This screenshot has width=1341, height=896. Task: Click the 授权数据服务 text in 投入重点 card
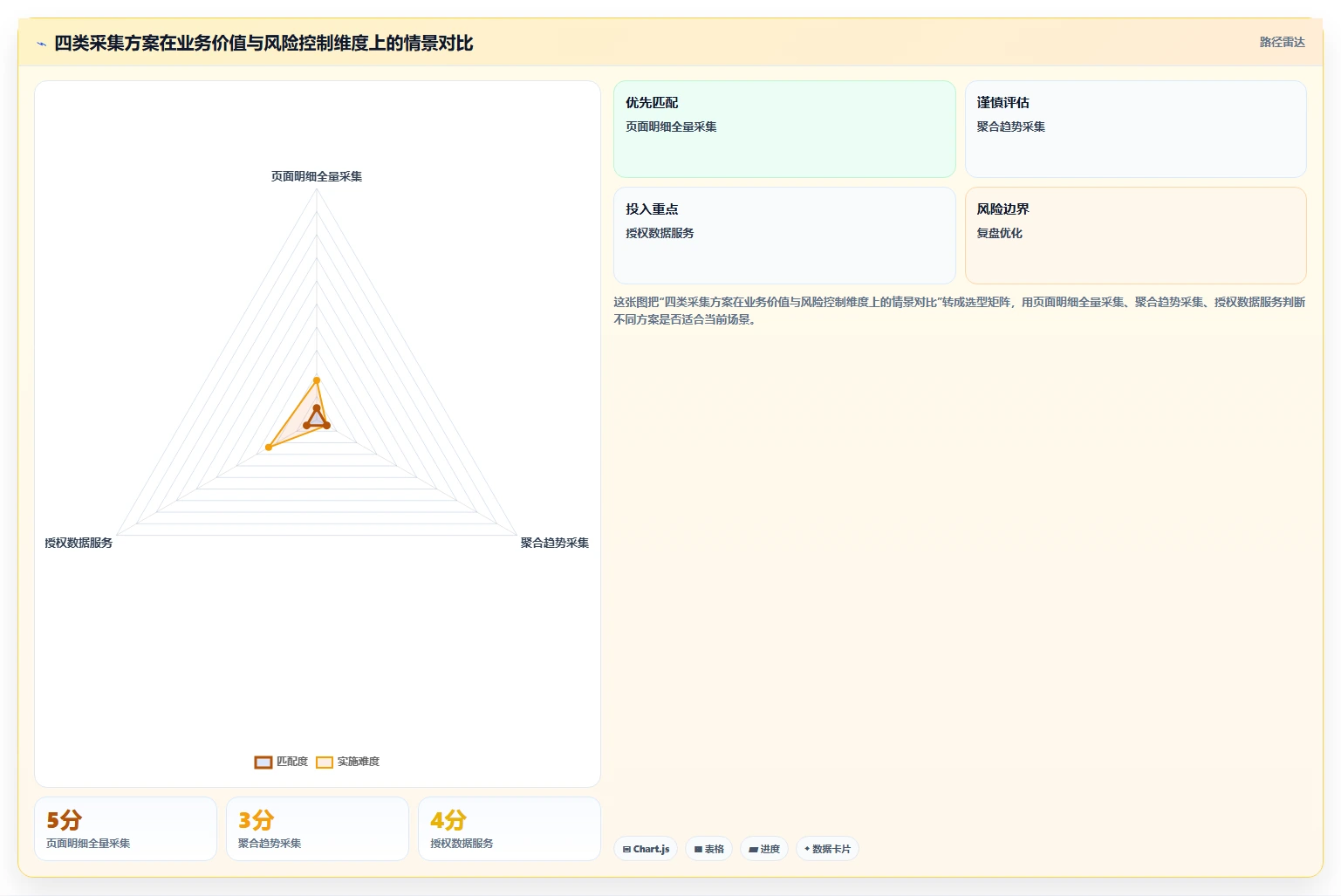tap(660, 234)
